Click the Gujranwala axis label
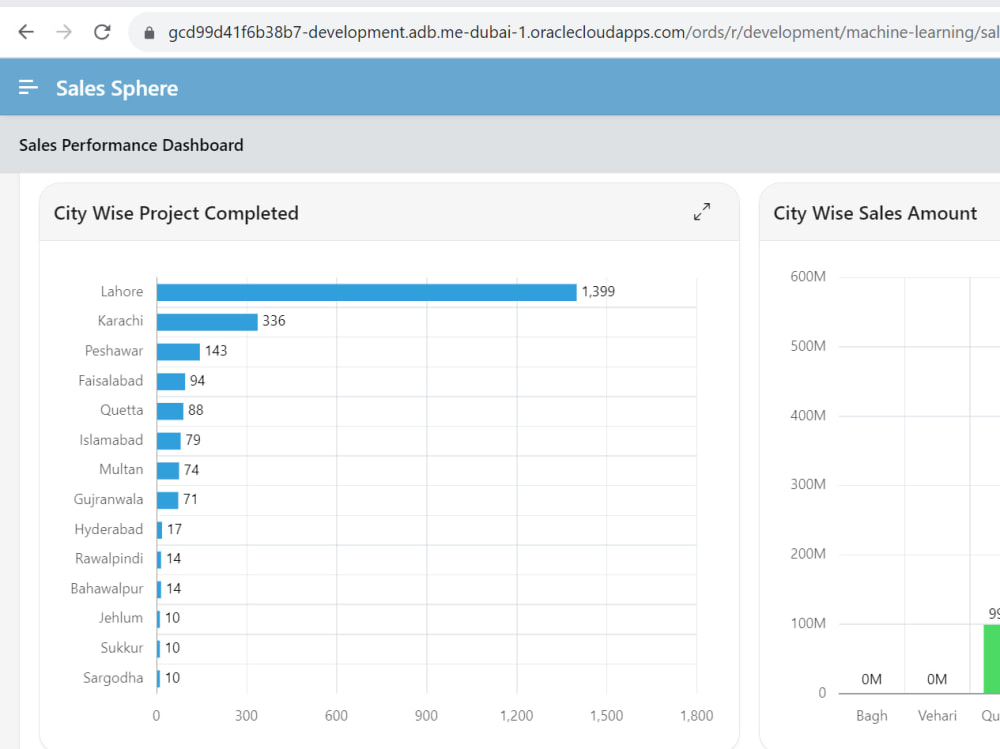1000x749 pixels. click(x=108, y=500)
